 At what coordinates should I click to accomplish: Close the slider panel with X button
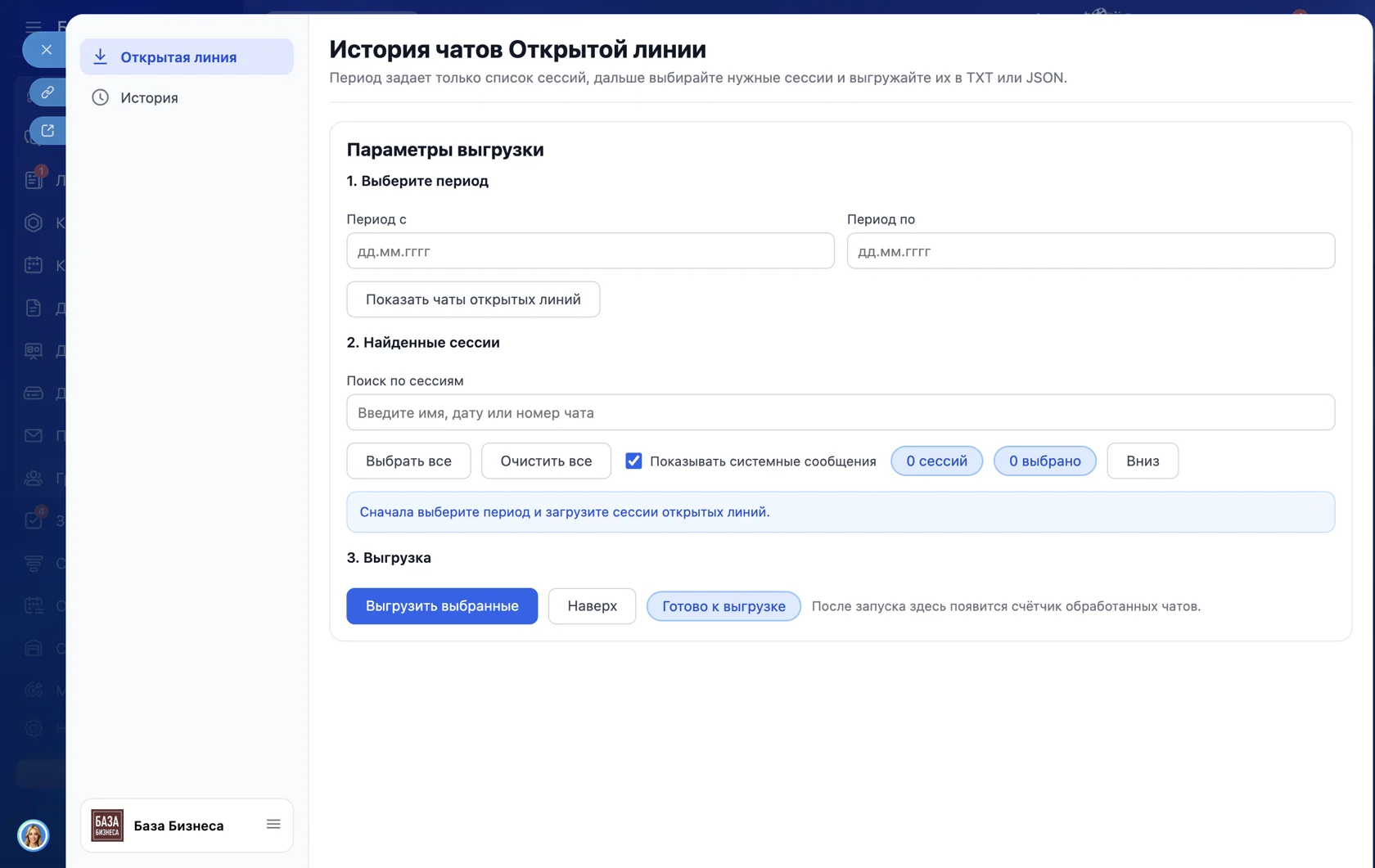[x=46, y=50]
